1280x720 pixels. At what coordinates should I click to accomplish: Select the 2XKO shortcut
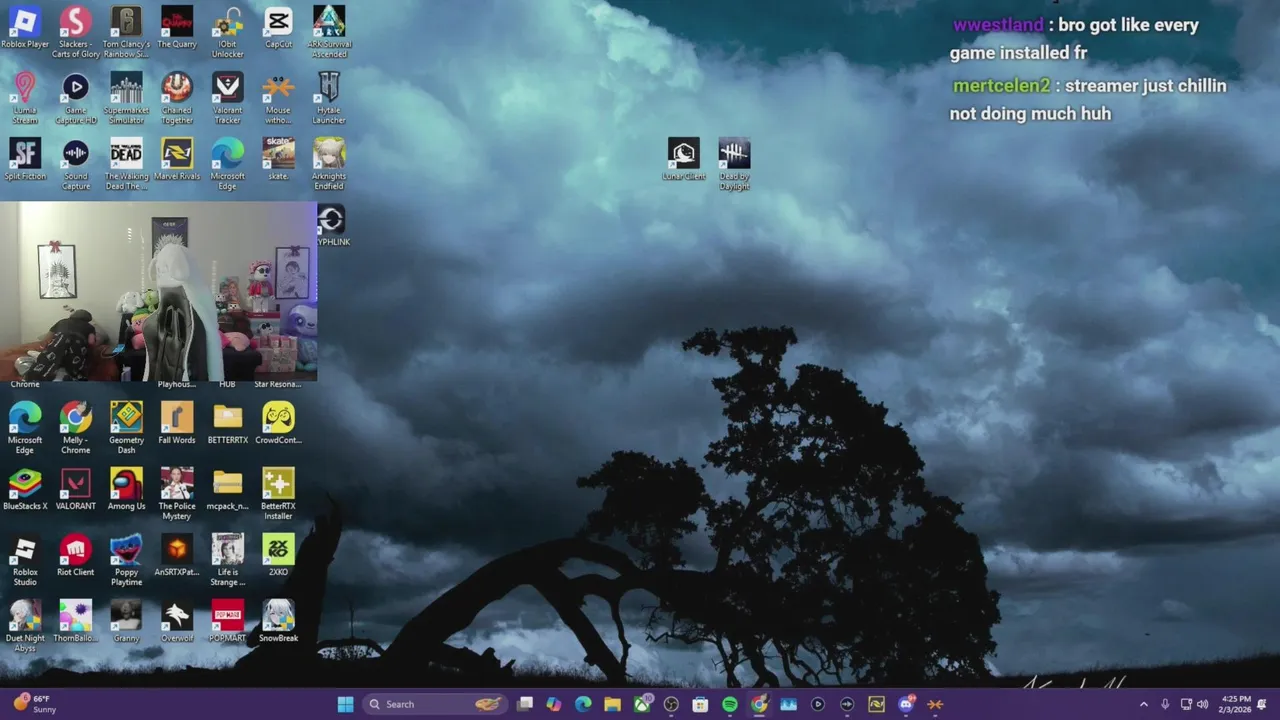click(x=278, y=556)
